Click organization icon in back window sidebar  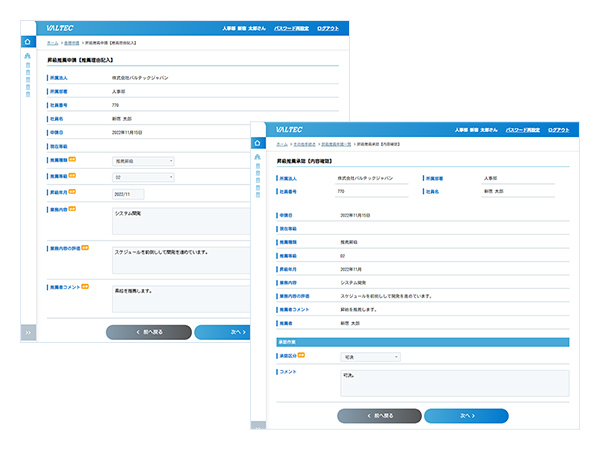[x=28, y=56]
